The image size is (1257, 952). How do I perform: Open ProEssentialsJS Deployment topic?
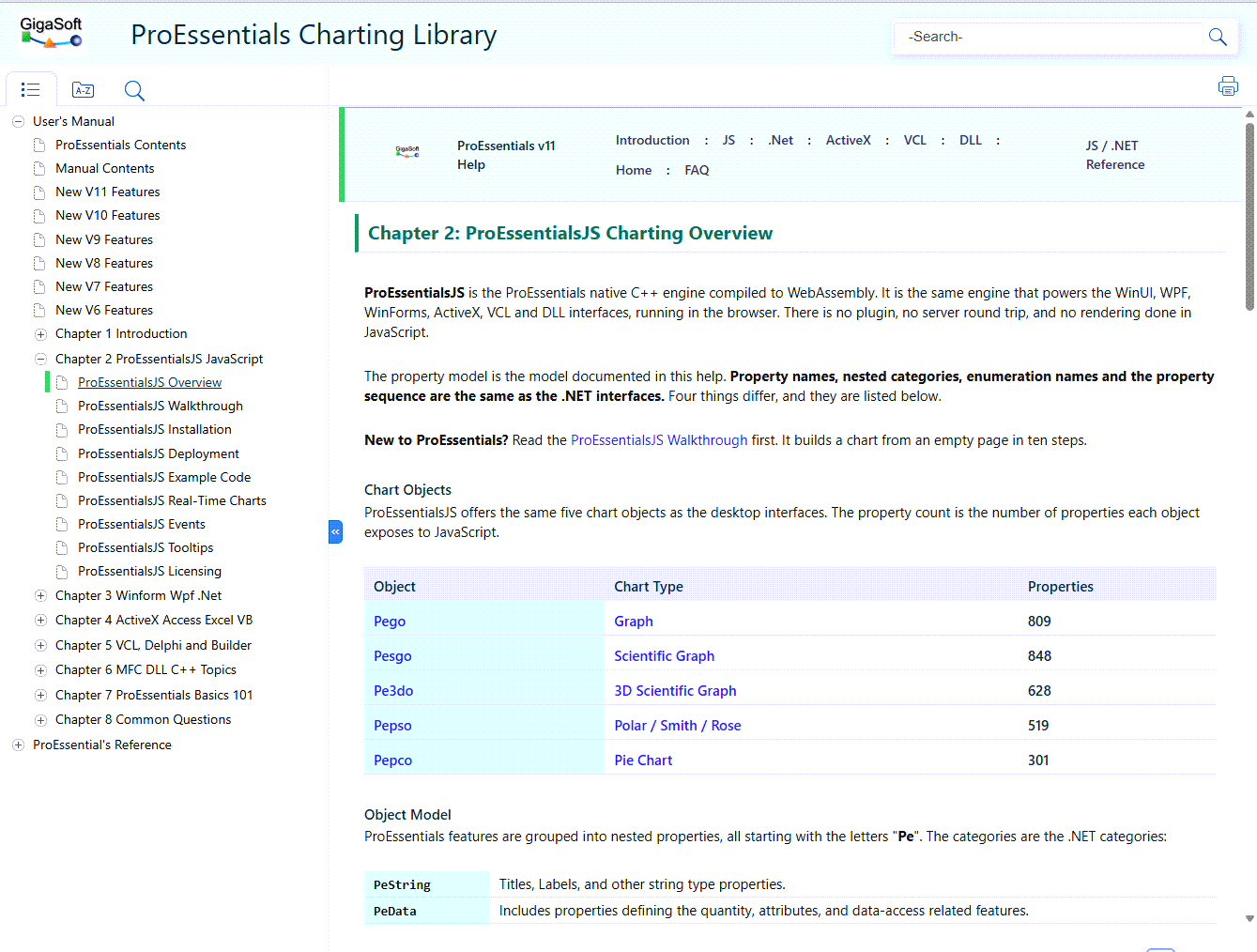[x=158, y=453]
